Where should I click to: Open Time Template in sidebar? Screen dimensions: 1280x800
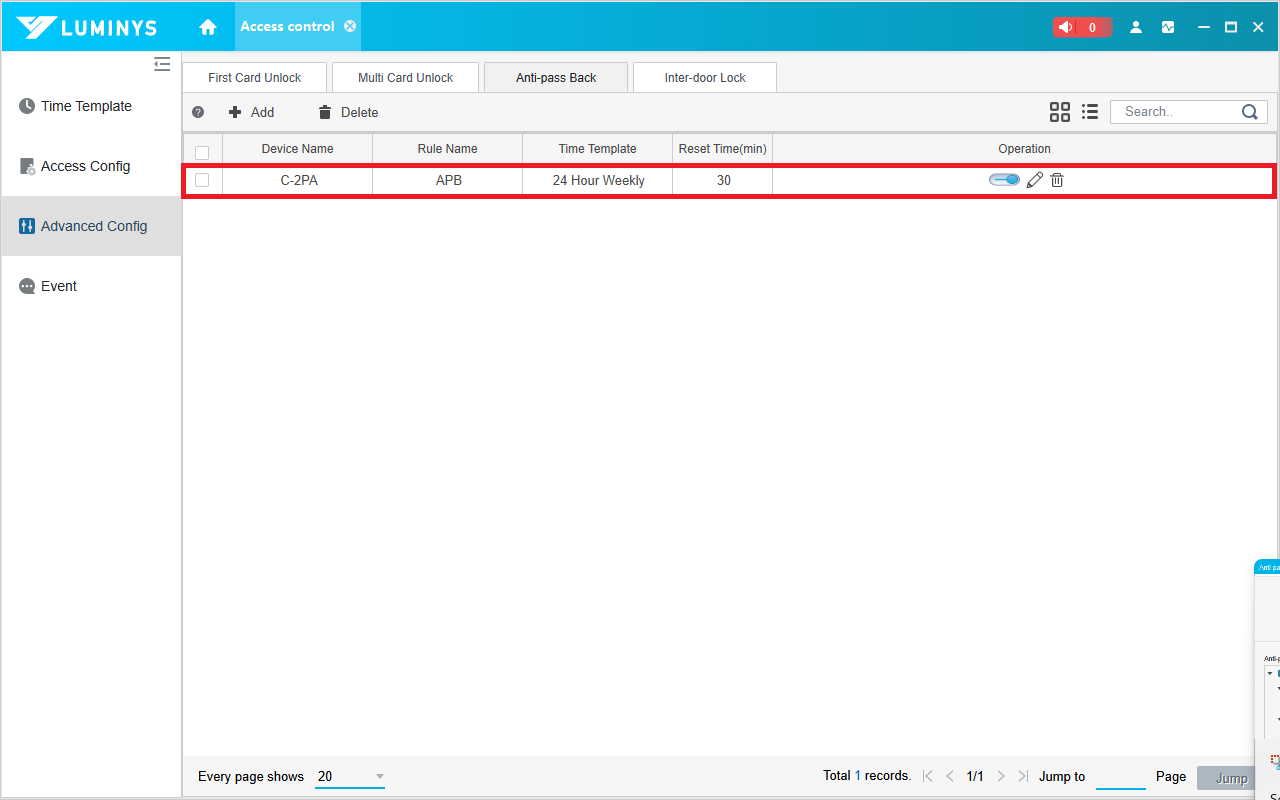pos(86,106)
